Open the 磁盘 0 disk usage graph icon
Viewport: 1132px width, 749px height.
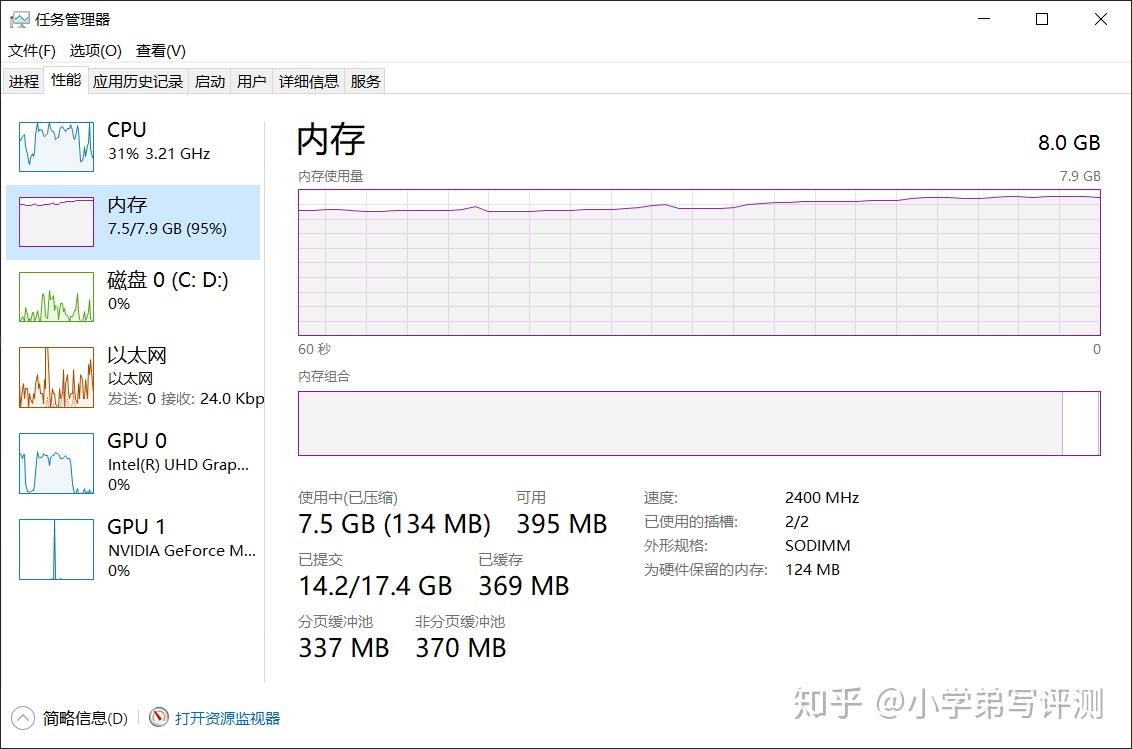(x=56, y=297)
